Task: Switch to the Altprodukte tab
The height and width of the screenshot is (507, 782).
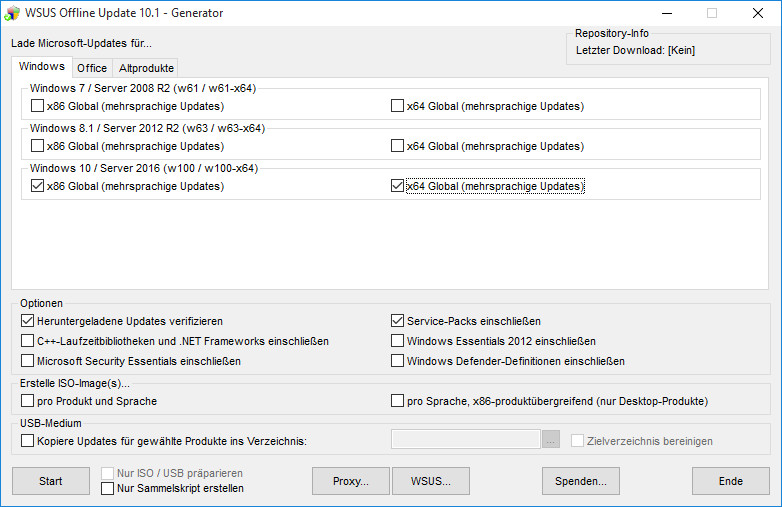Action: click(x=146, y=68)
